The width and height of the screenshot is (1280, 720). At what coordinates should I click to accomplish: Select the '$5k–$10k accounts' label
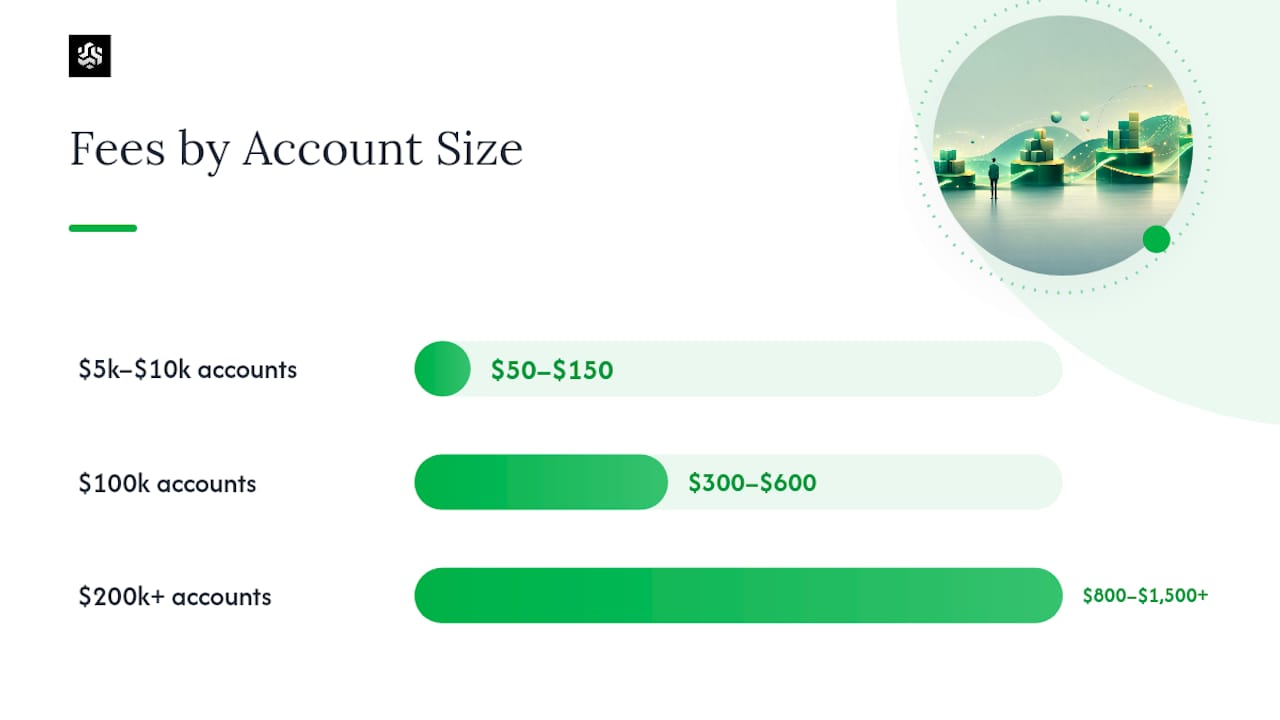pyautogui.click(x=188, y=370)
